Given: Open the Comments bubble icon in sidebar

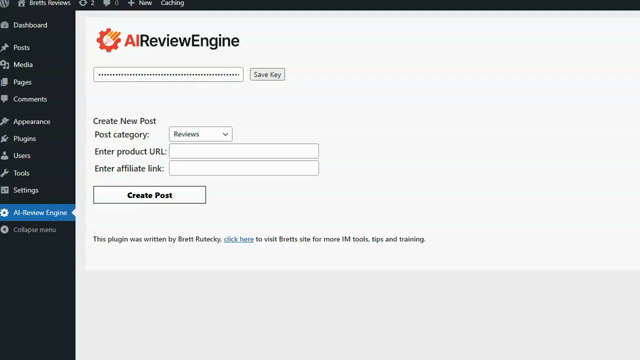Looking at the screenshot, I should [x=4, y=99].
